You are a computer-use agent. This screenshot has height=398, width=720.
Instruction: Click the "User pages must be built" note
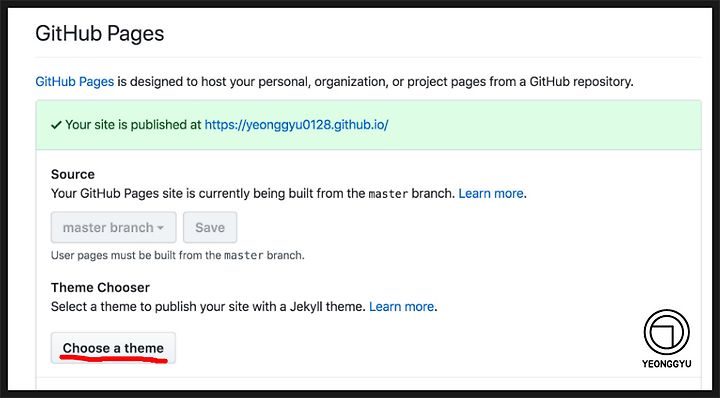[x=177, y=255]
